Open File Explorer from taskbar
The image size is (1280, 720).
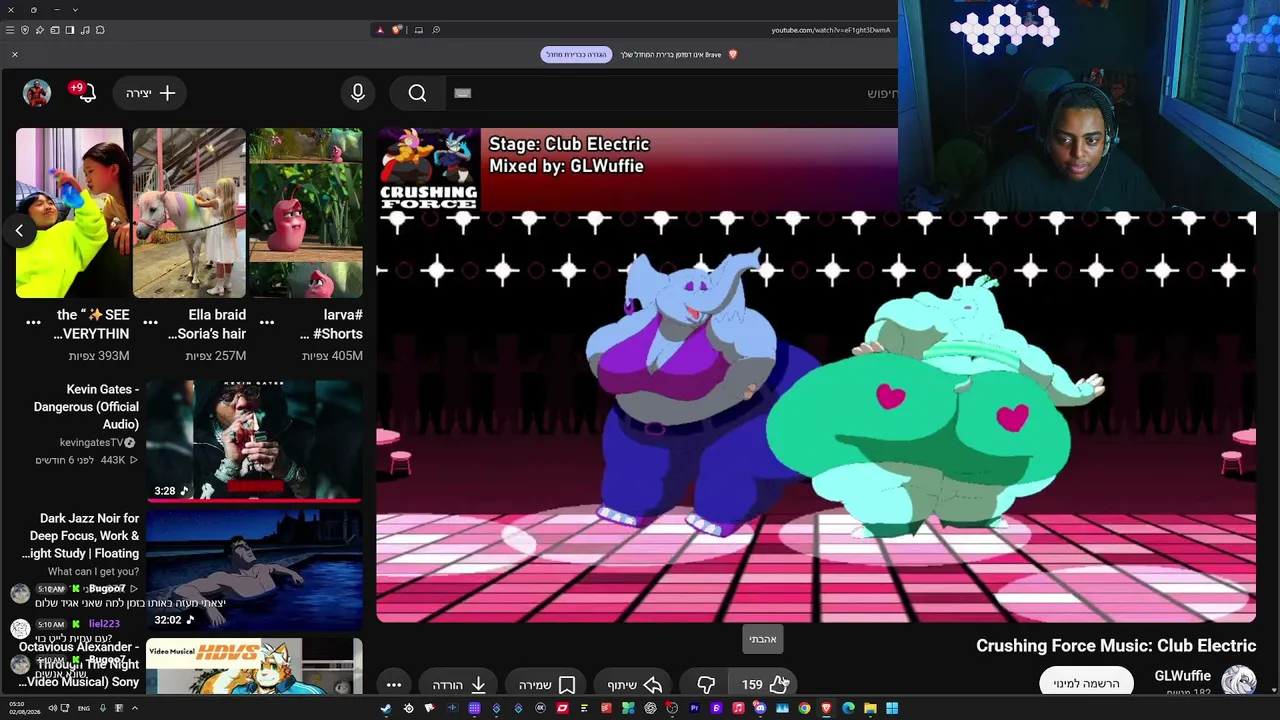pos(870,708)
